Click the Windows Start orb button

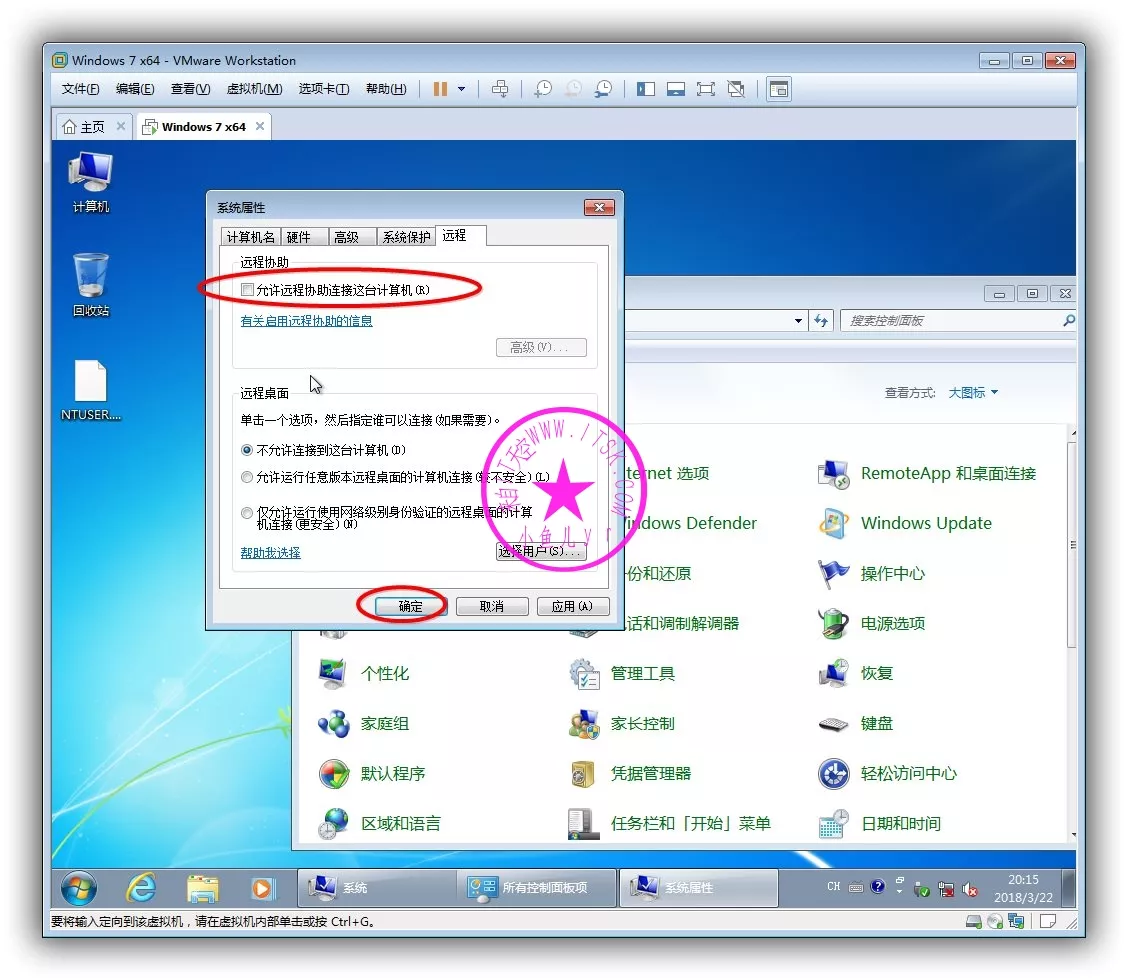click(79, 887)
